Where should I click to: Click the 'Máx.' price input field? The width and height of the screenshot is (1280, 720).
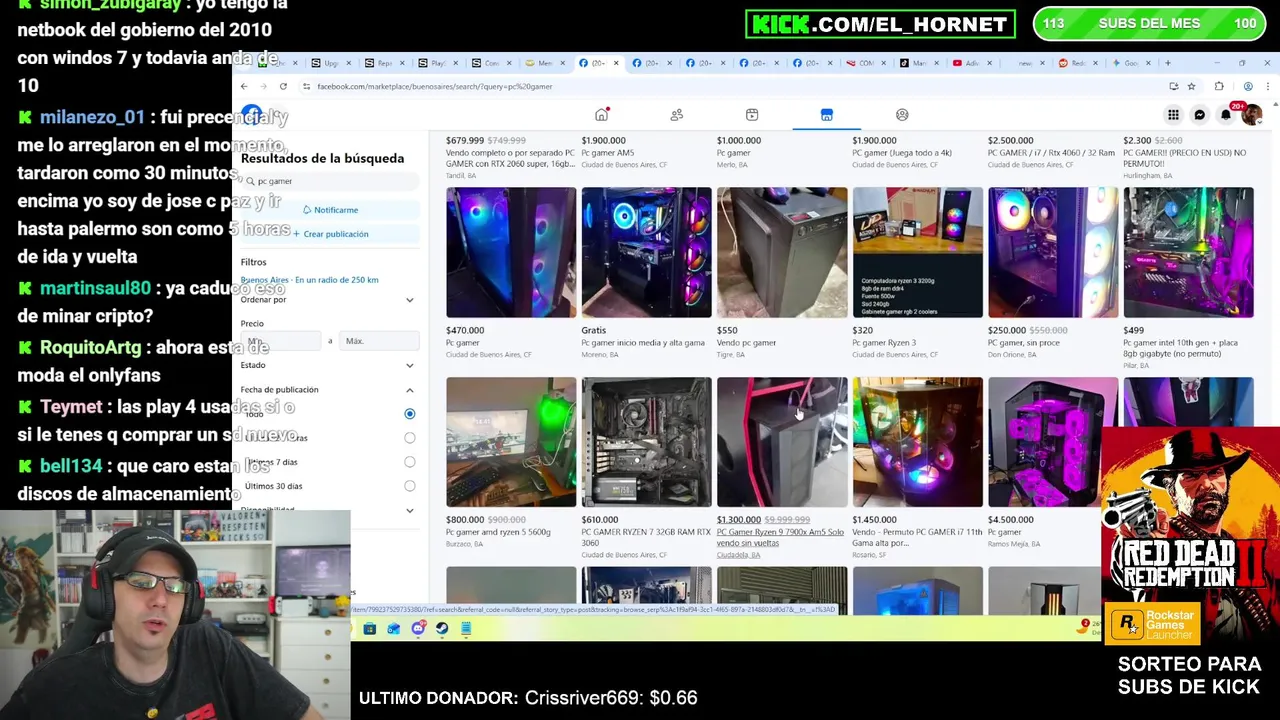(378, 341)
